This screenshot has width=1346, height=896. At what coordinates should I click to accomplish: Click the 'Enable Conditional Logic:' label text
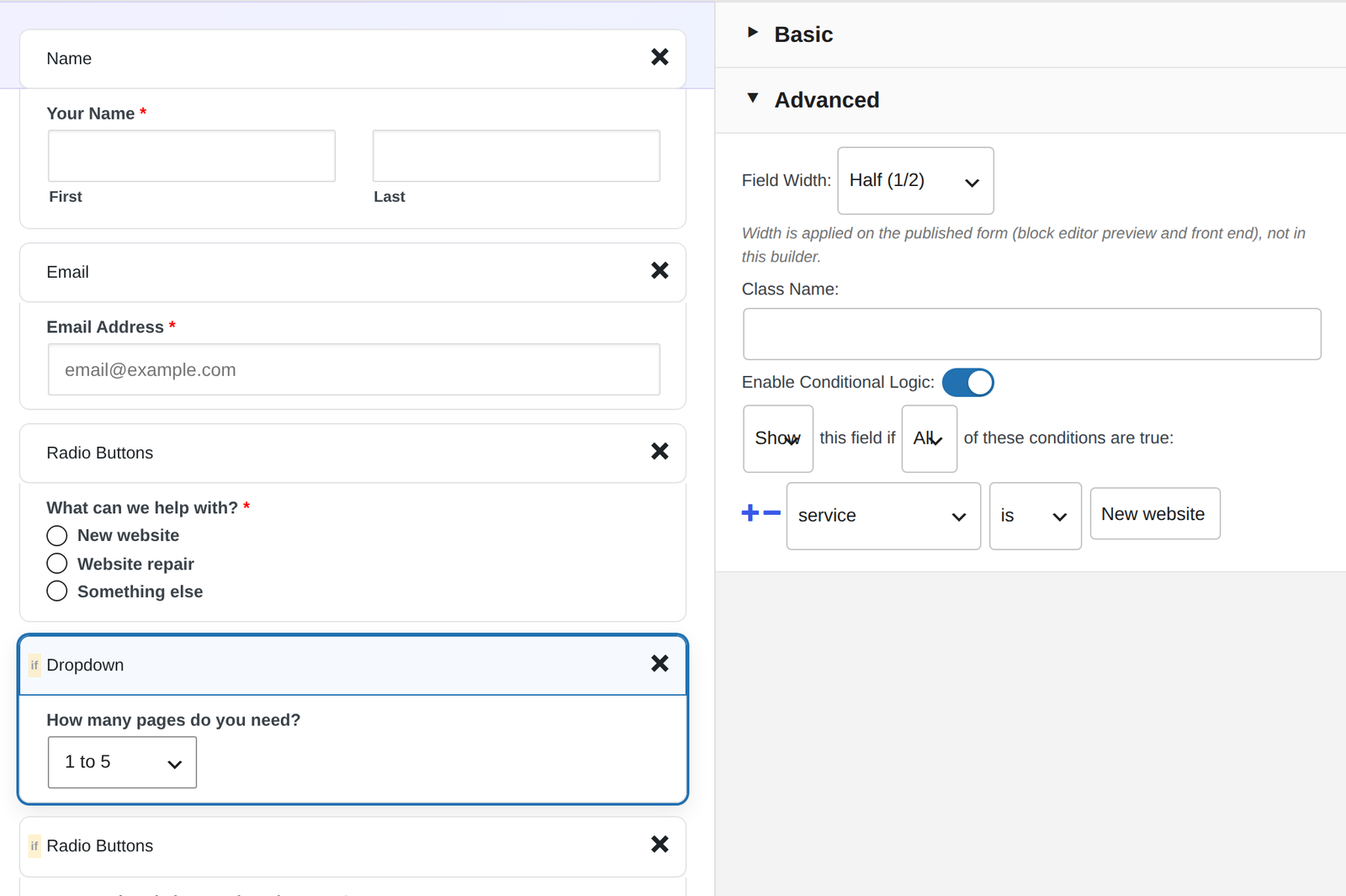click(838, 382)
